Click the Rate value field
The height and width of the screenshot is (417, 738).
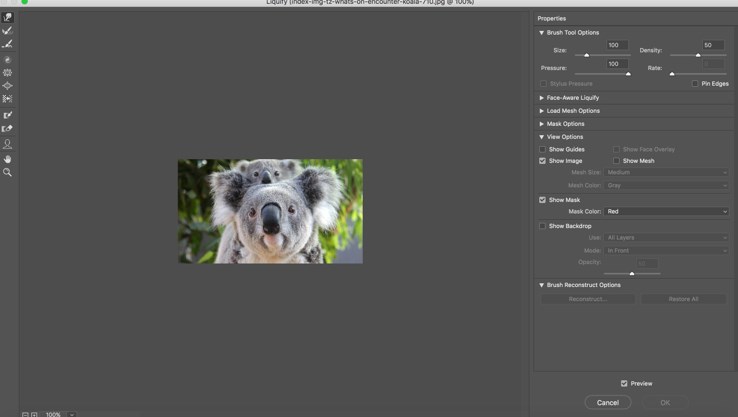tap(713, 64)
